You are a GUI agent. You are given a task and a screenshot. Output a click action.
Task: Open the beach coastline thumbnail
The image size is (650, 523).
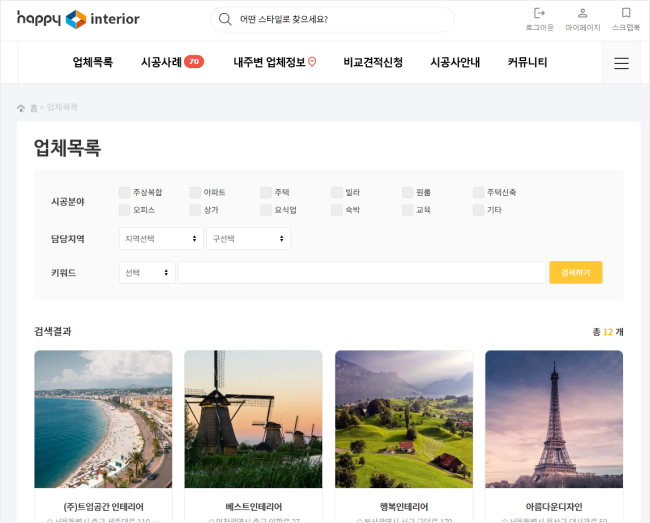pyautogui.click(x=103, y=419)
